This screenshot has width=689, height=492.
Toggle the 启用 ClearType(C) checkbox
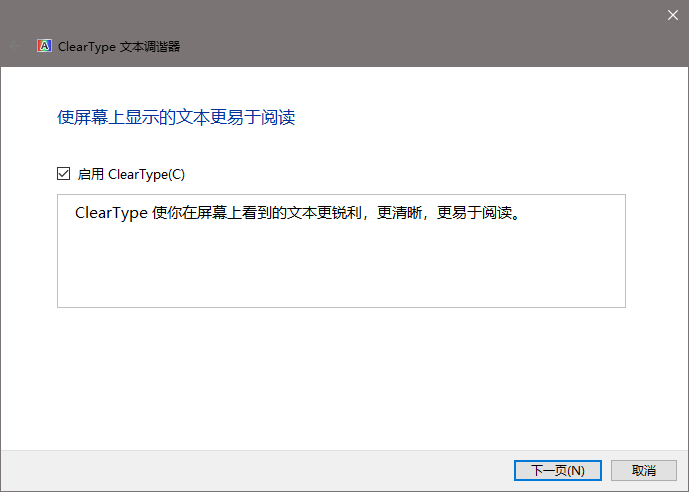(63, 174)
